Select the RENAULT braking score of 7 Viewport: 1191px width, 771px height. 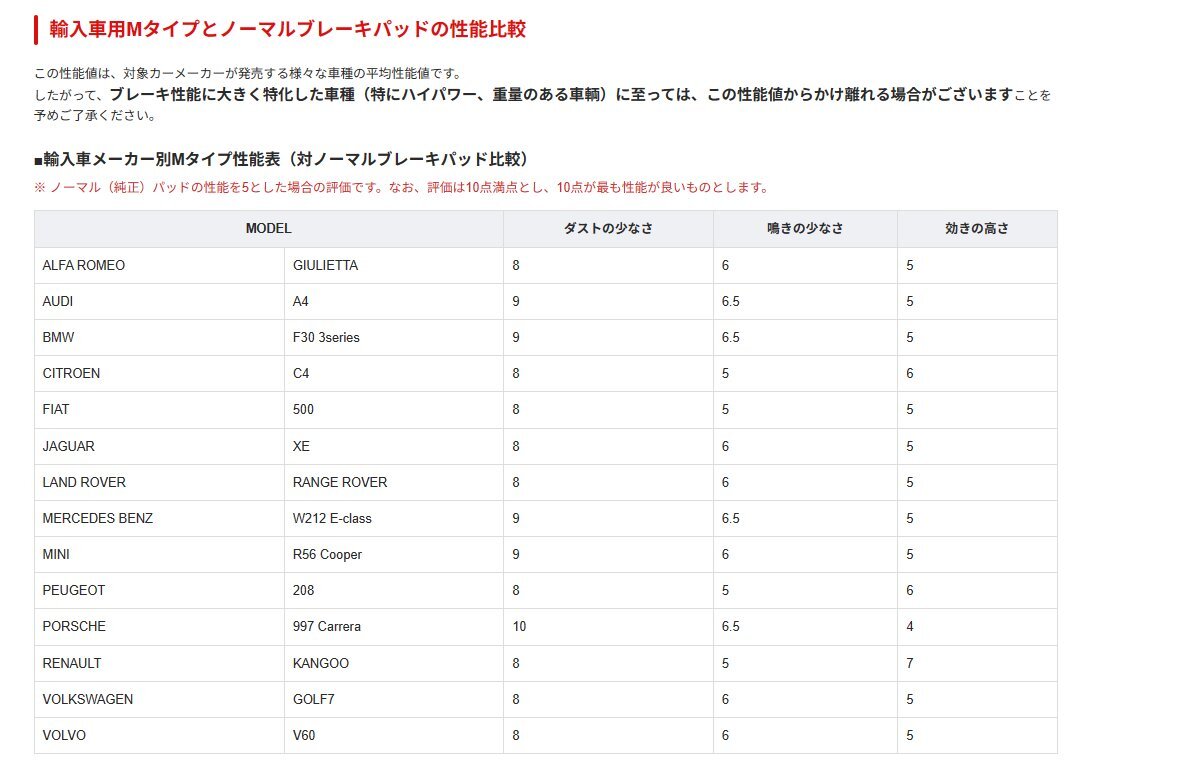[x=910, y=664]
